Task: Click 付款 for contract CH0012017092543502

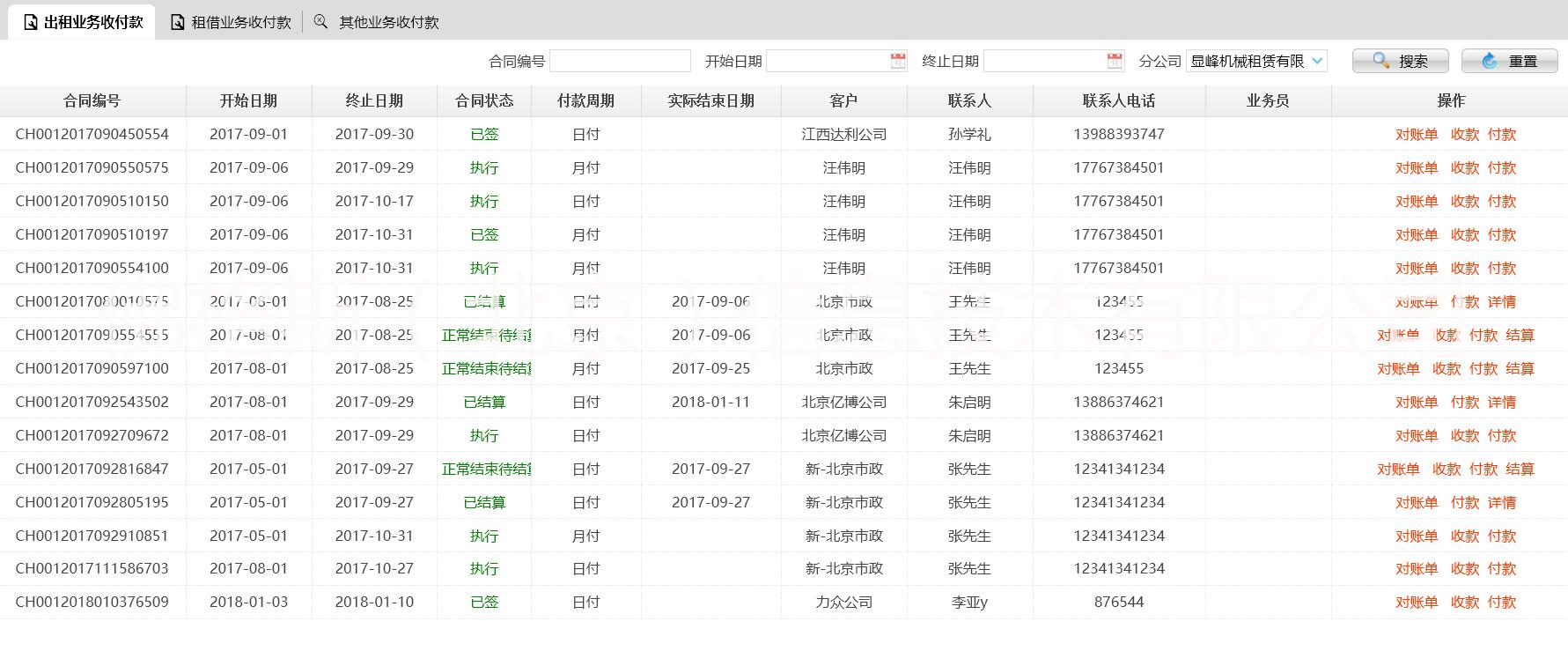Action: coord(1465,402)
